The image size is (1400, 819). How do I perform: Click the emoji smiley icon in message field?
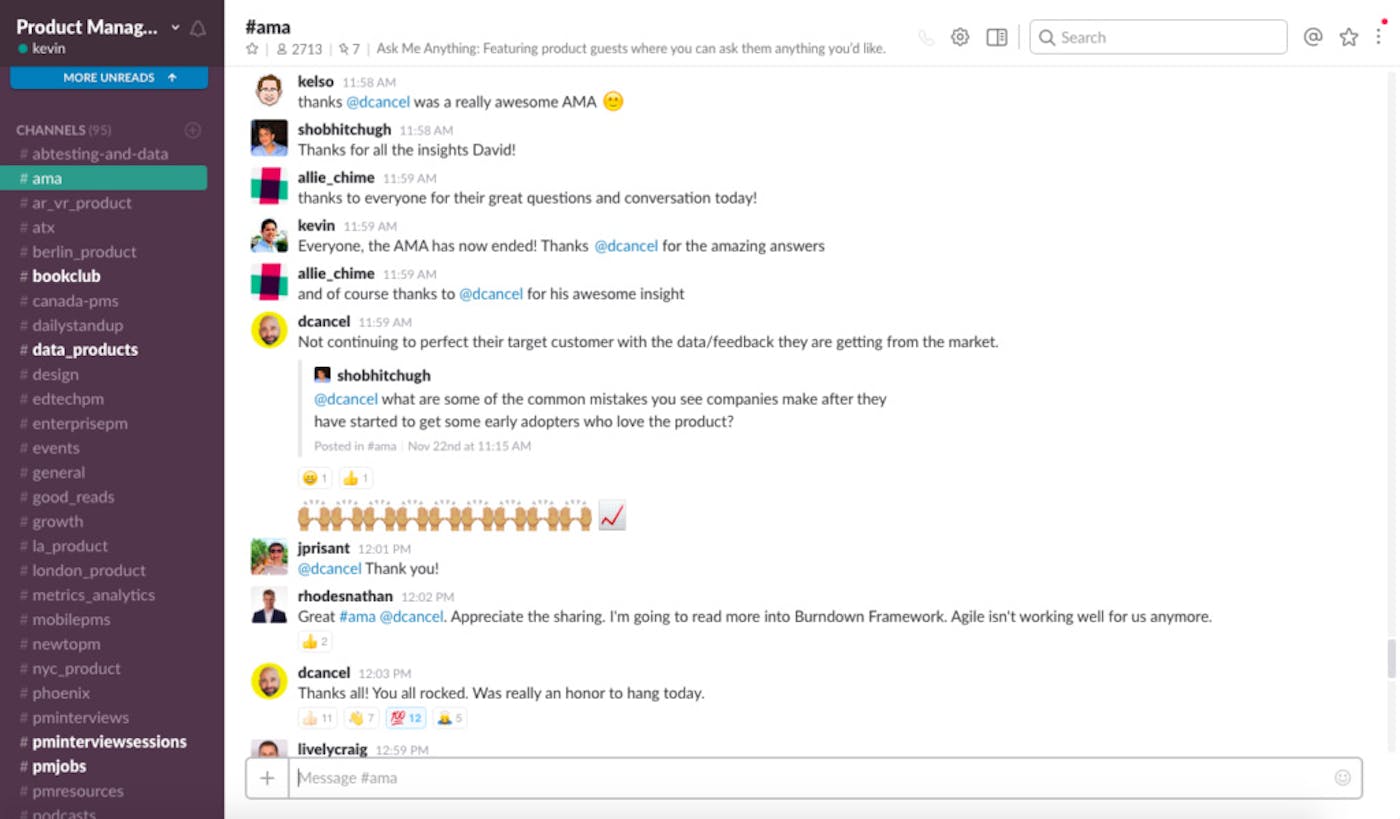[1341, 777]
